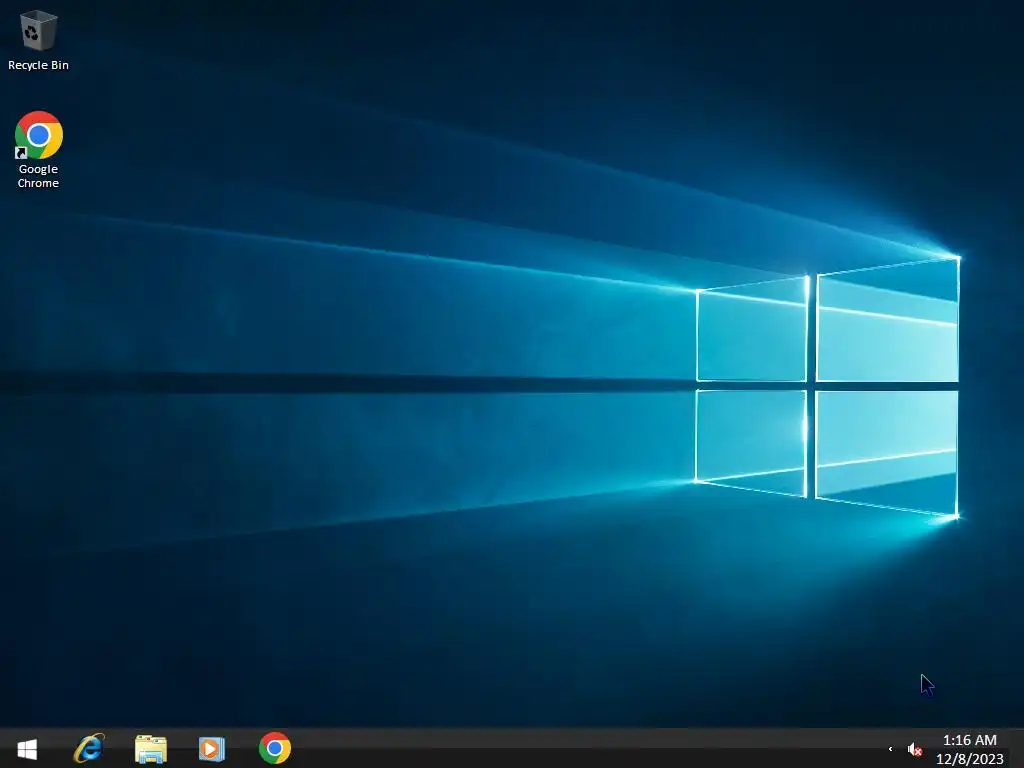Select the Recycle Bin desktop icon

click(x=38, y=39)
